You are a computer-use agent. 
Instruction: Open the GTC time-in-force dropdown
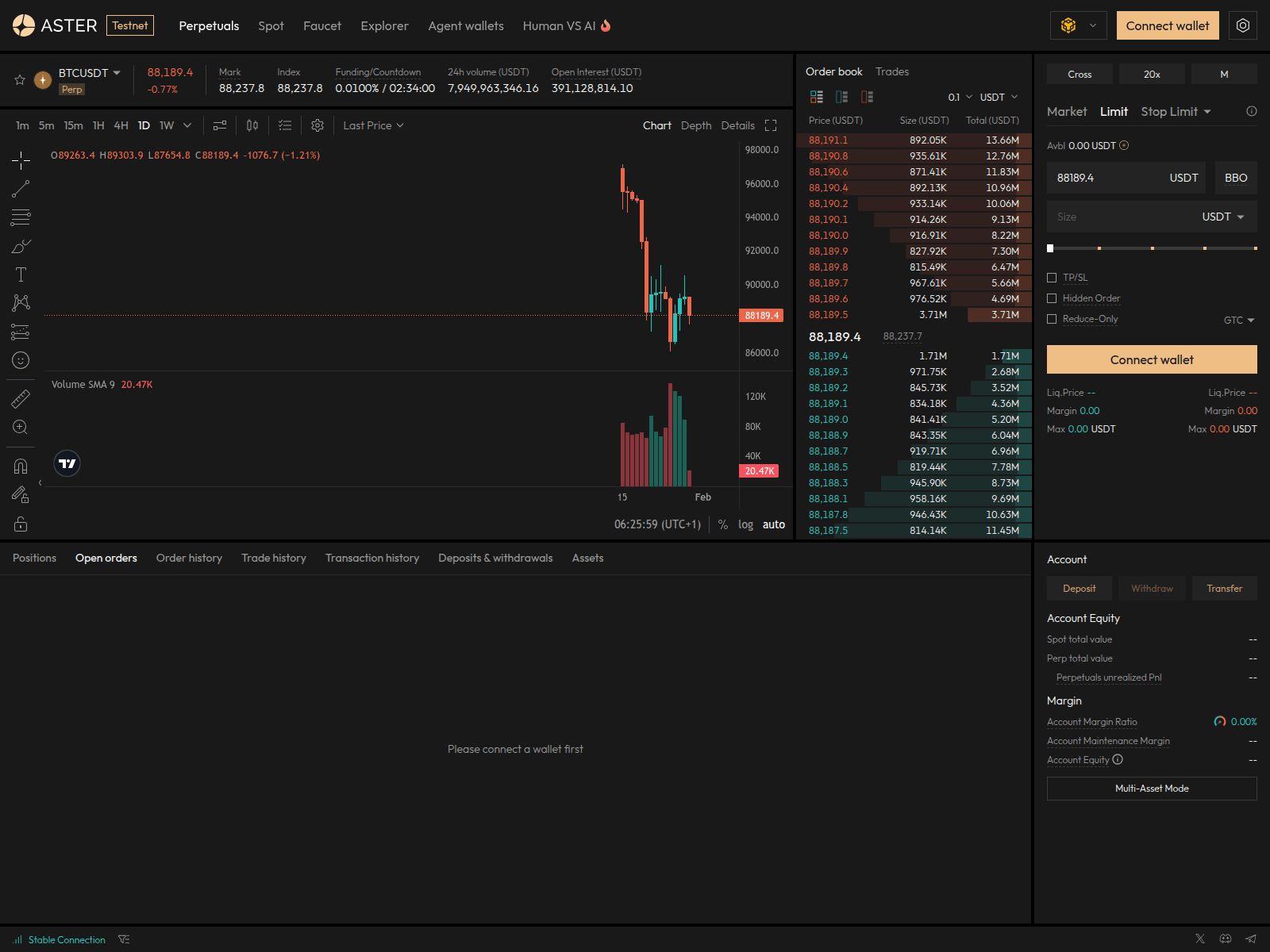(1238, 320)
